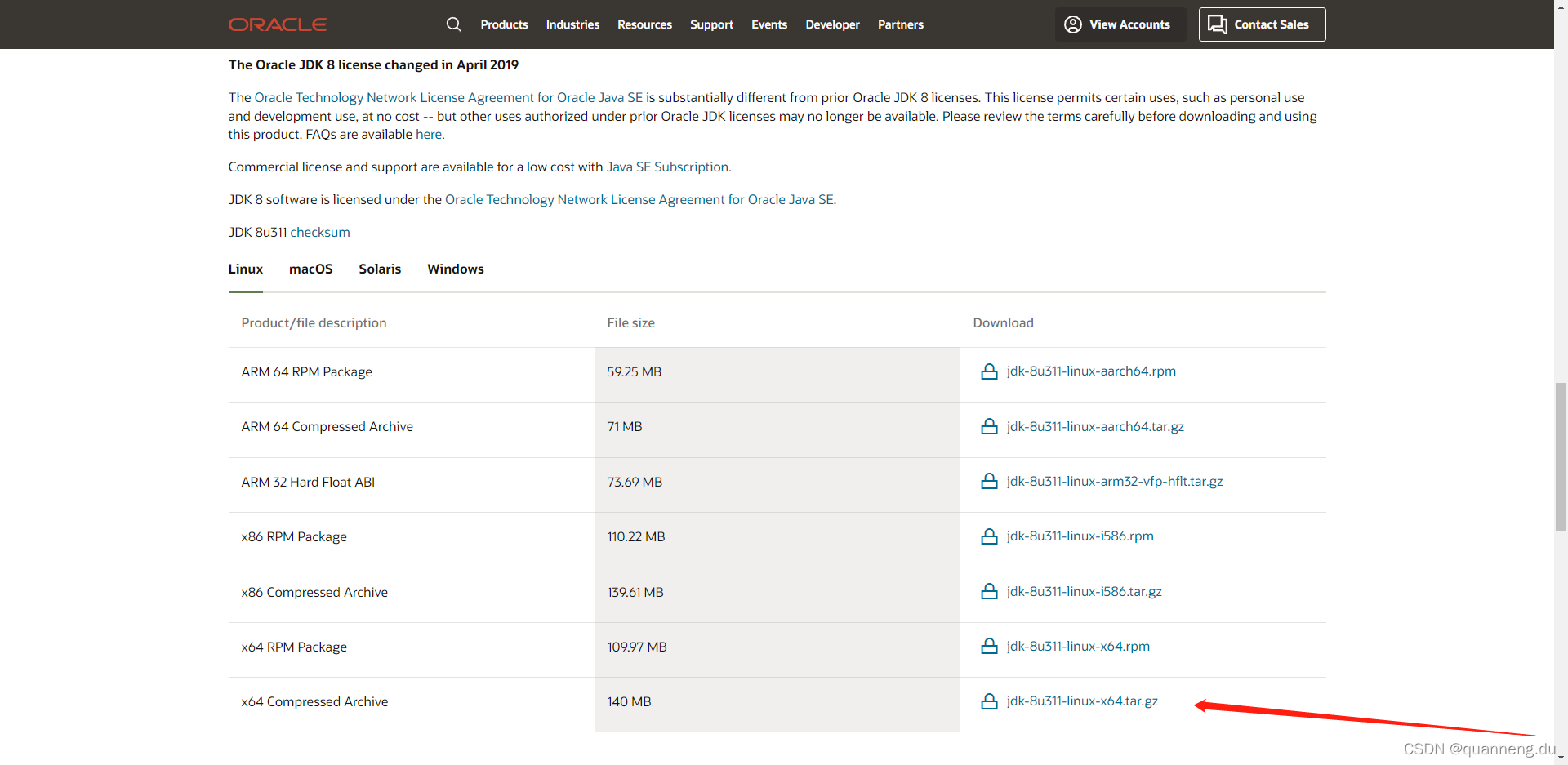Click the page vertical scrollbar thumb
Viewport: 1568px width, 765px height.
pyautogui.click(x=1561, y=457)
